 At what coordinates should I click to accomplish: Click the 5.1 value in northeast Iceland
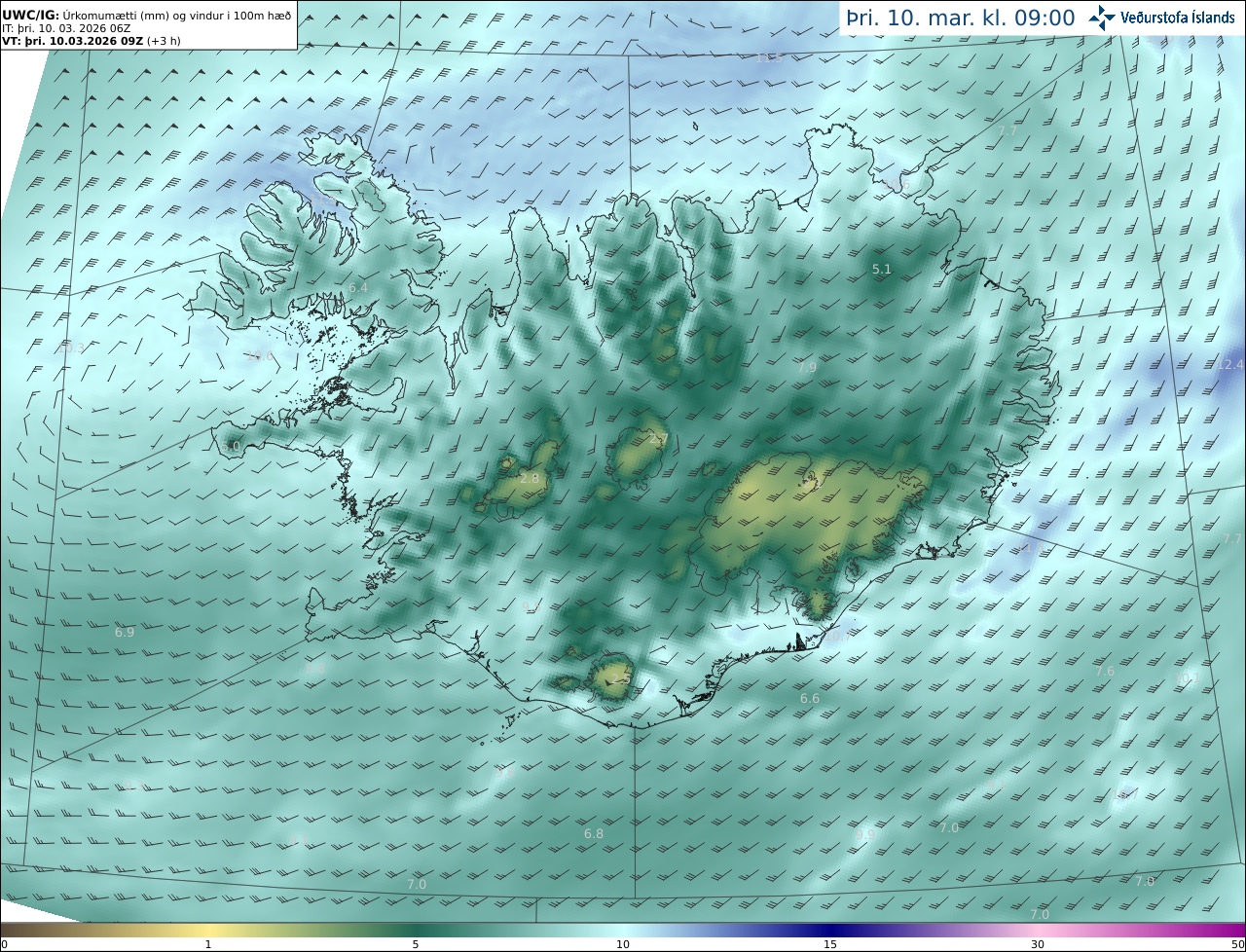point(881,270)
